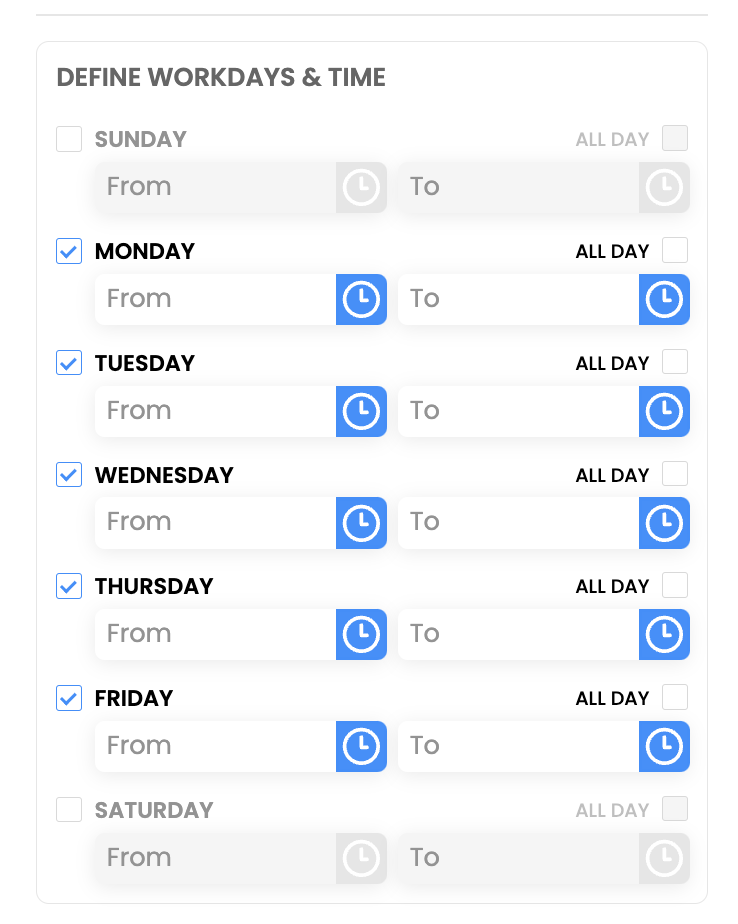Enable the Sunday workday checkbox
This screenshot has height=924, width=738.
tap(69, 139)
